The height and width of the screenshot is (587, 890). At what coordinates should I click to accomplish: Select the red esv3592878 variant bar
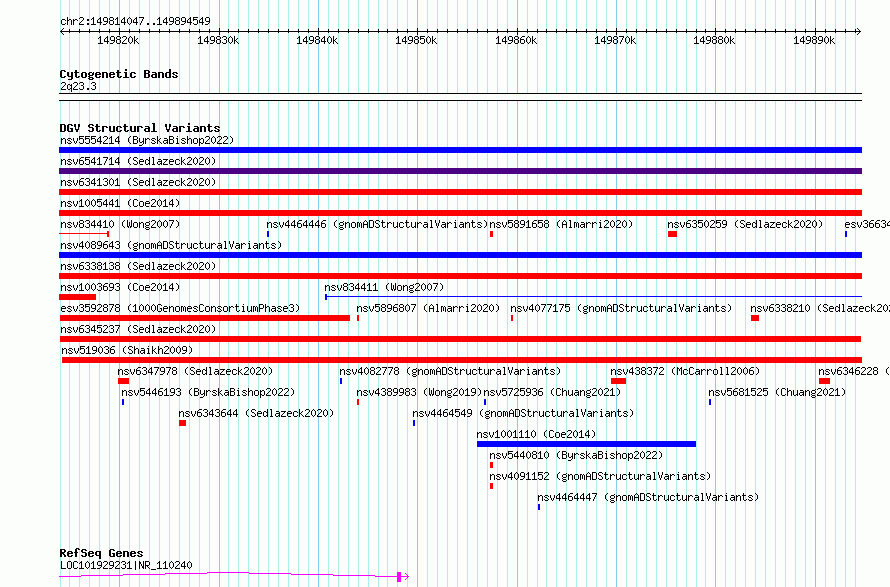click(205, 318)
